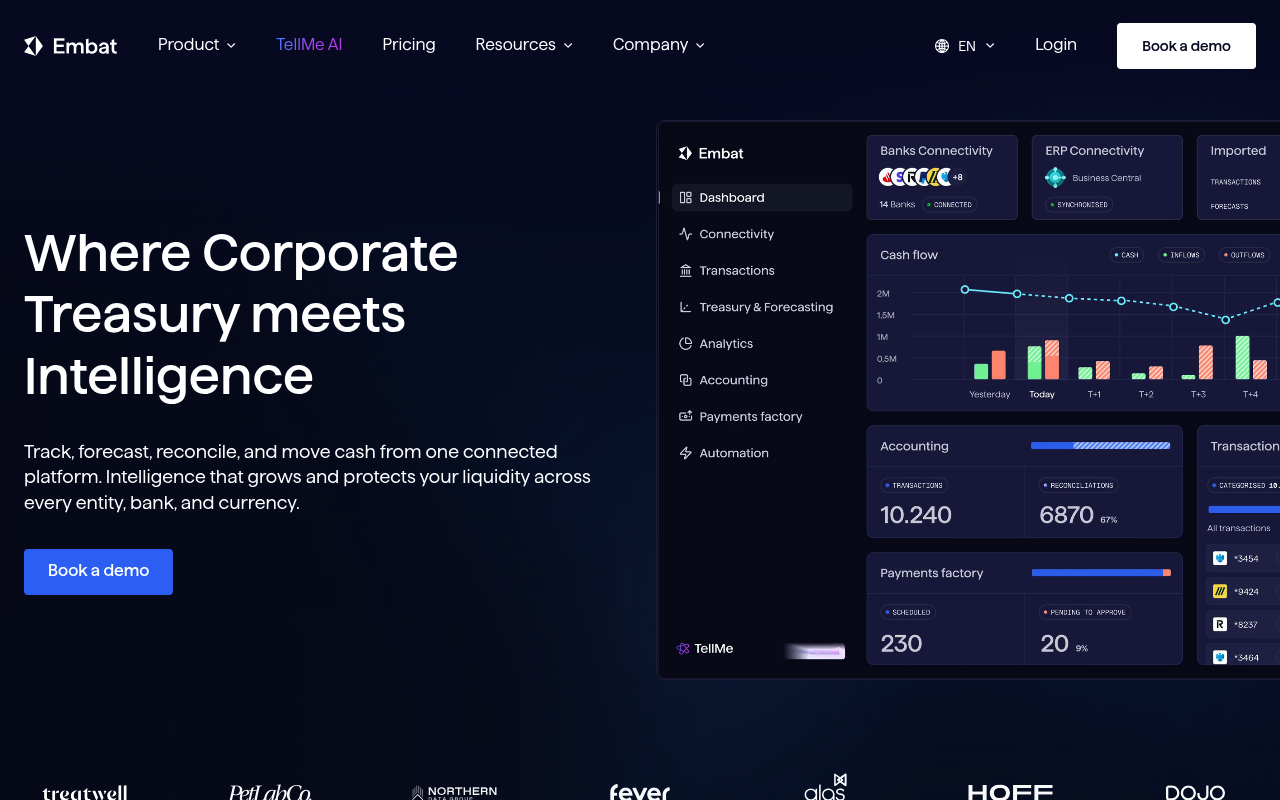The height and width of the screenshot is (800, 1280).
Task: Click the PetLabCo customer logo
Action: pyautogui.click(x=270, y=792)
